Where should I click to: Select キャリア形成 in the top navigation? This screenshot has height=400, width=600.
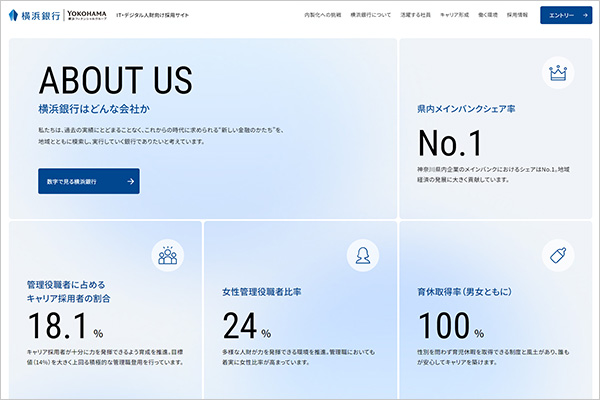454,15
